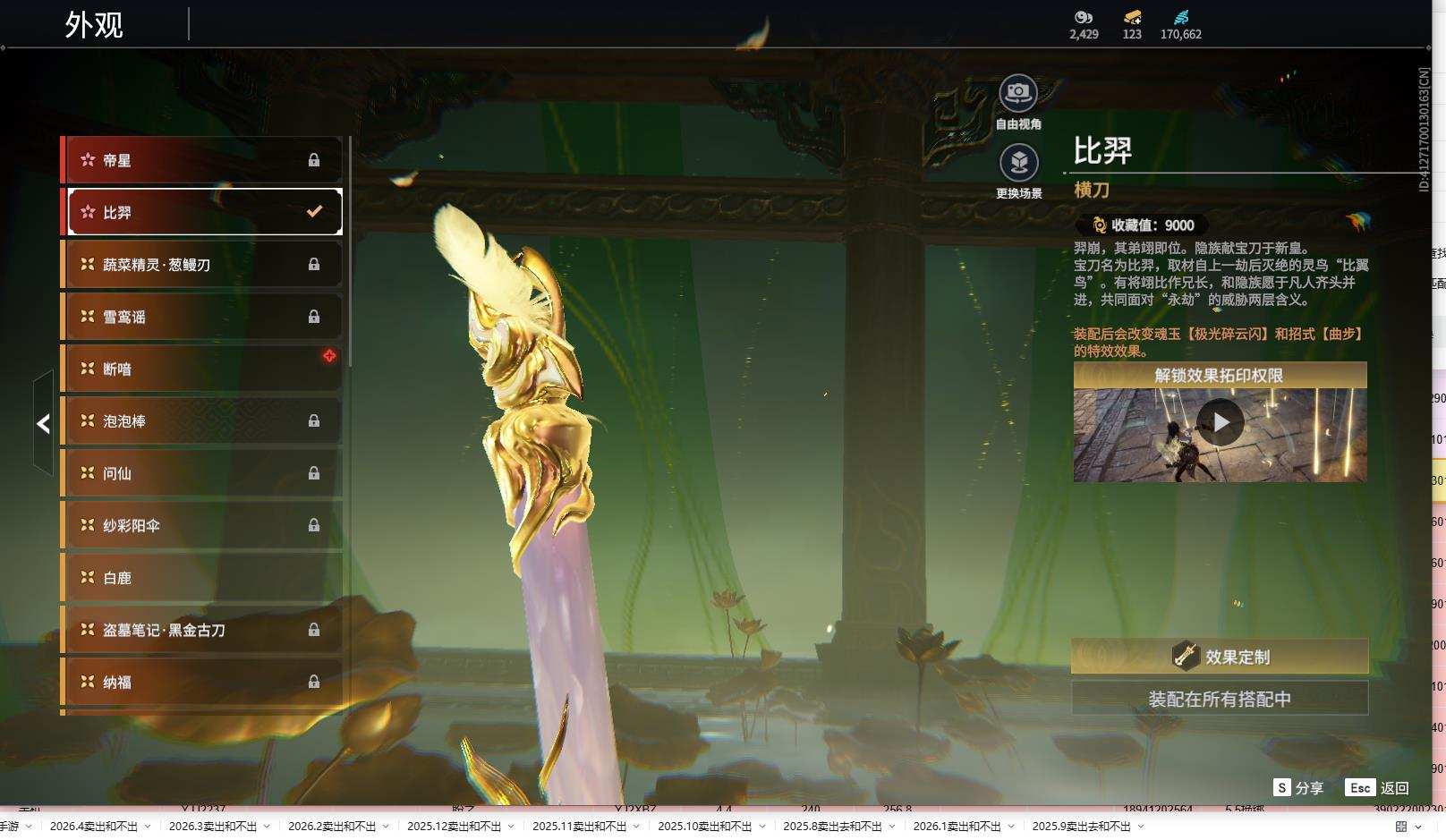The width and height of the screenshot is (1446, 840).
Task: Open dropdown arrow of 2026.4卖出和不出 sheet
Action: [148, 827]
